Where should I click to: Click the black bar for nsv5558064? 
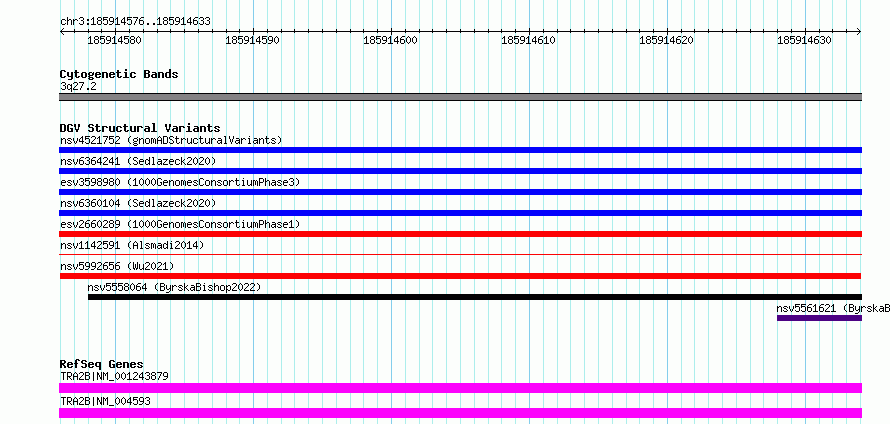pyautogui.click(x=475, y=297)
